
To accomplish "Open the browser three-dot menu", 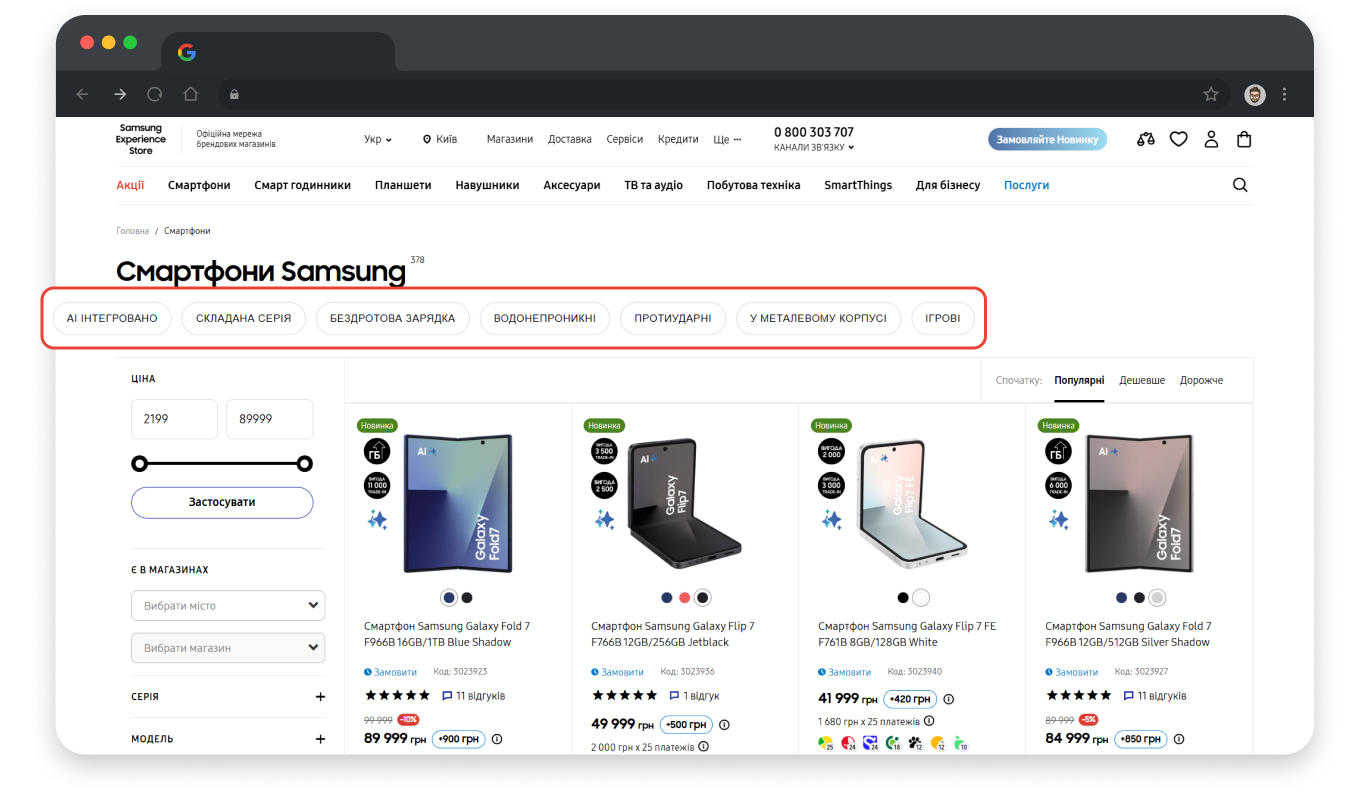I will point(1285,94).
